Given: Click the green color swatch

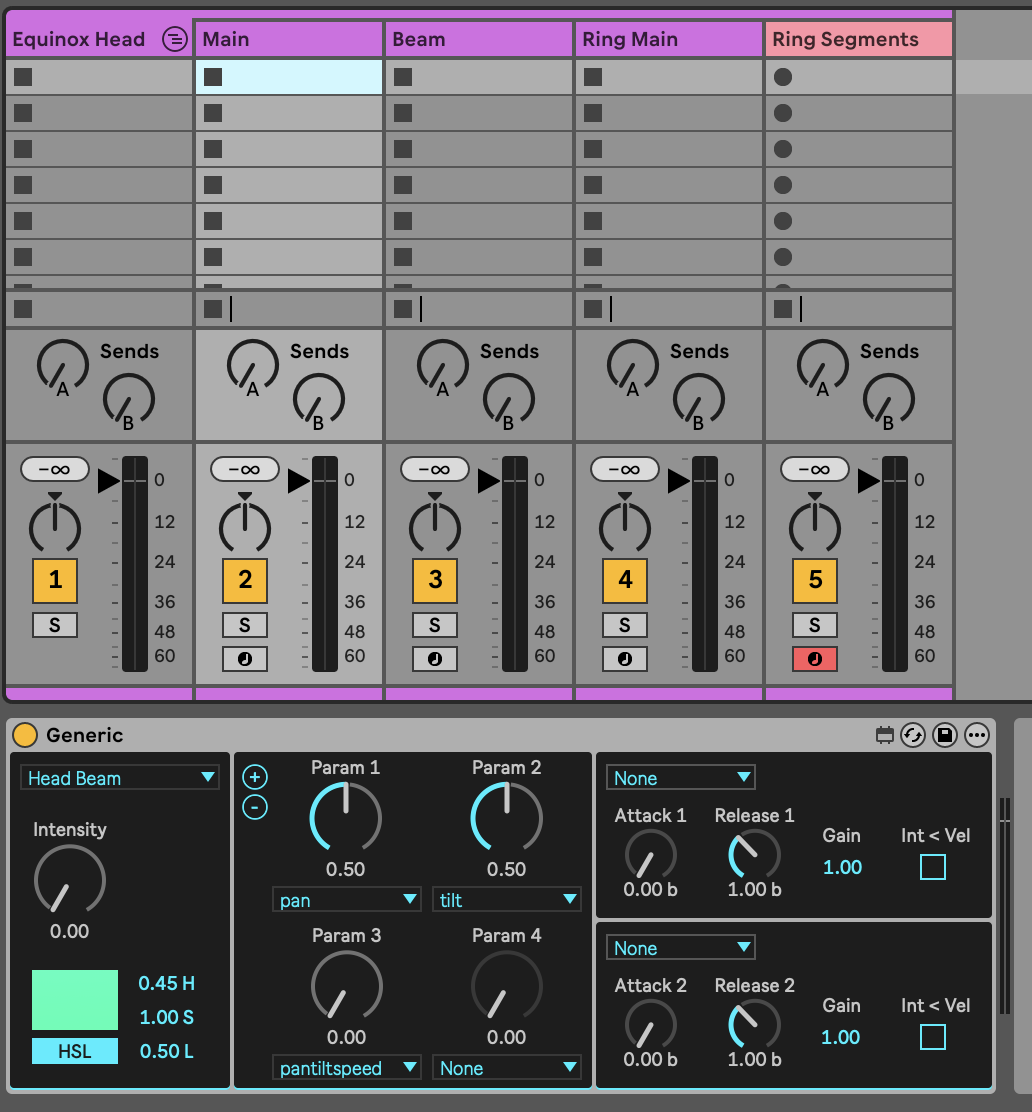Looking at the screenshot, I should point(75,1000).
